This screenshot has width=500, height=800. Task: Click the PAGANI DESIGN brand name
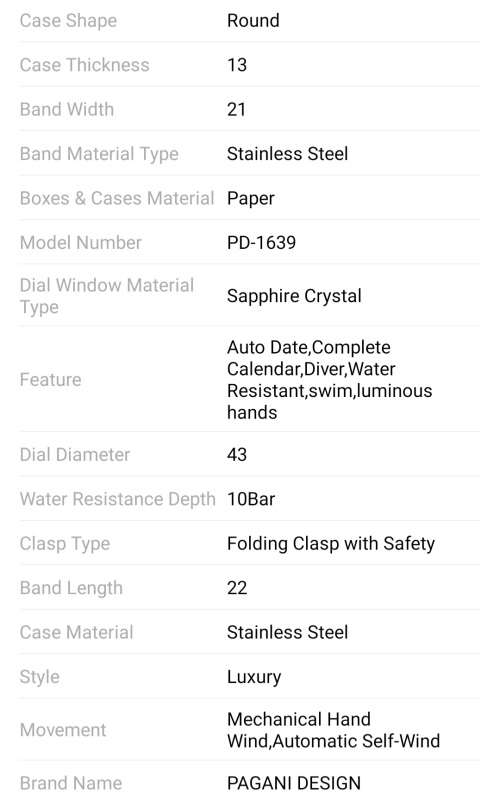click(x=293, y=783)
